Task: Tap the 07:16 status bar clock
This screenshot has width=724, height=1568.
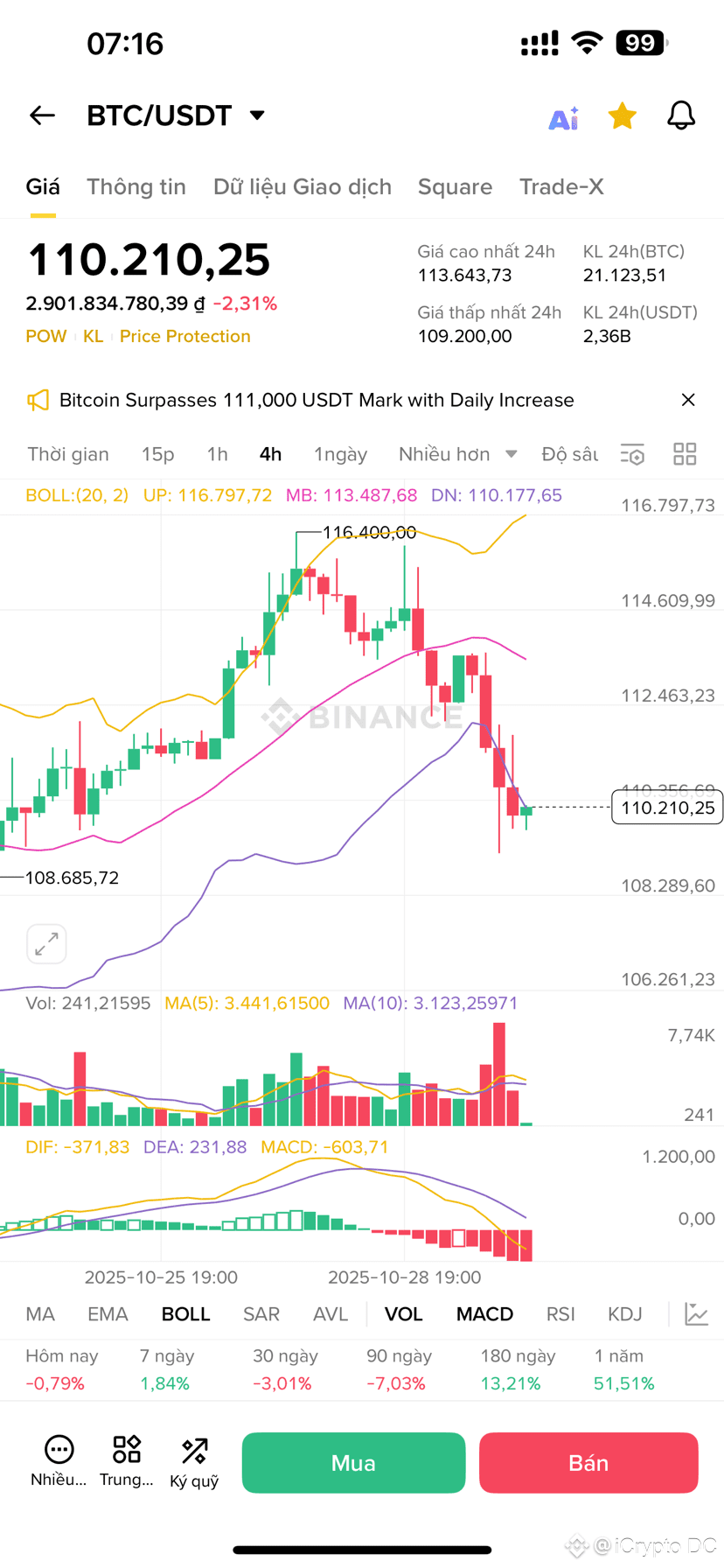Action: click(125, 43)
